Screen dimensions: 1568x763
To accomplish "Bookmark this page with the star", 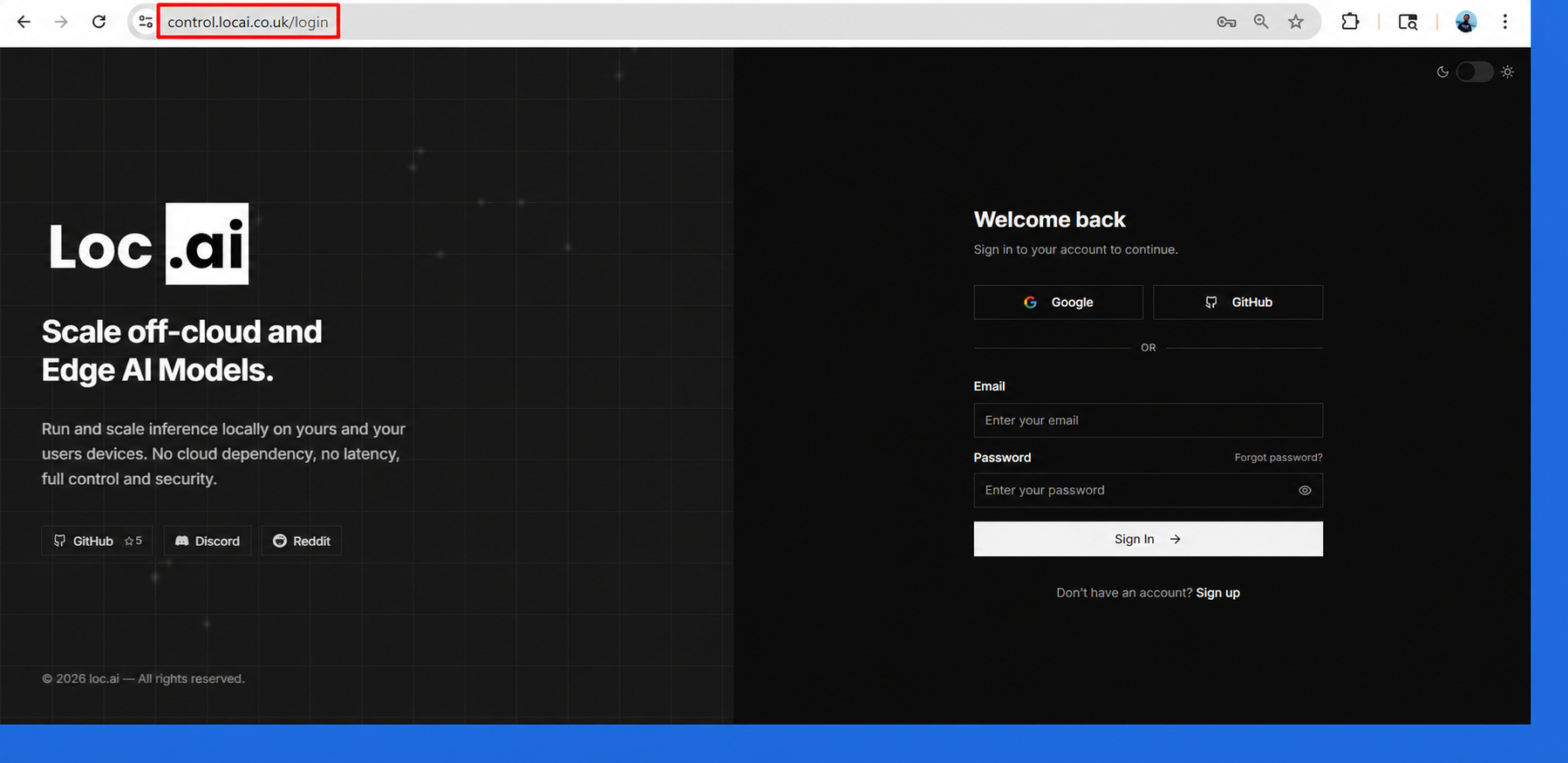I will click(x=1296, y=22).
